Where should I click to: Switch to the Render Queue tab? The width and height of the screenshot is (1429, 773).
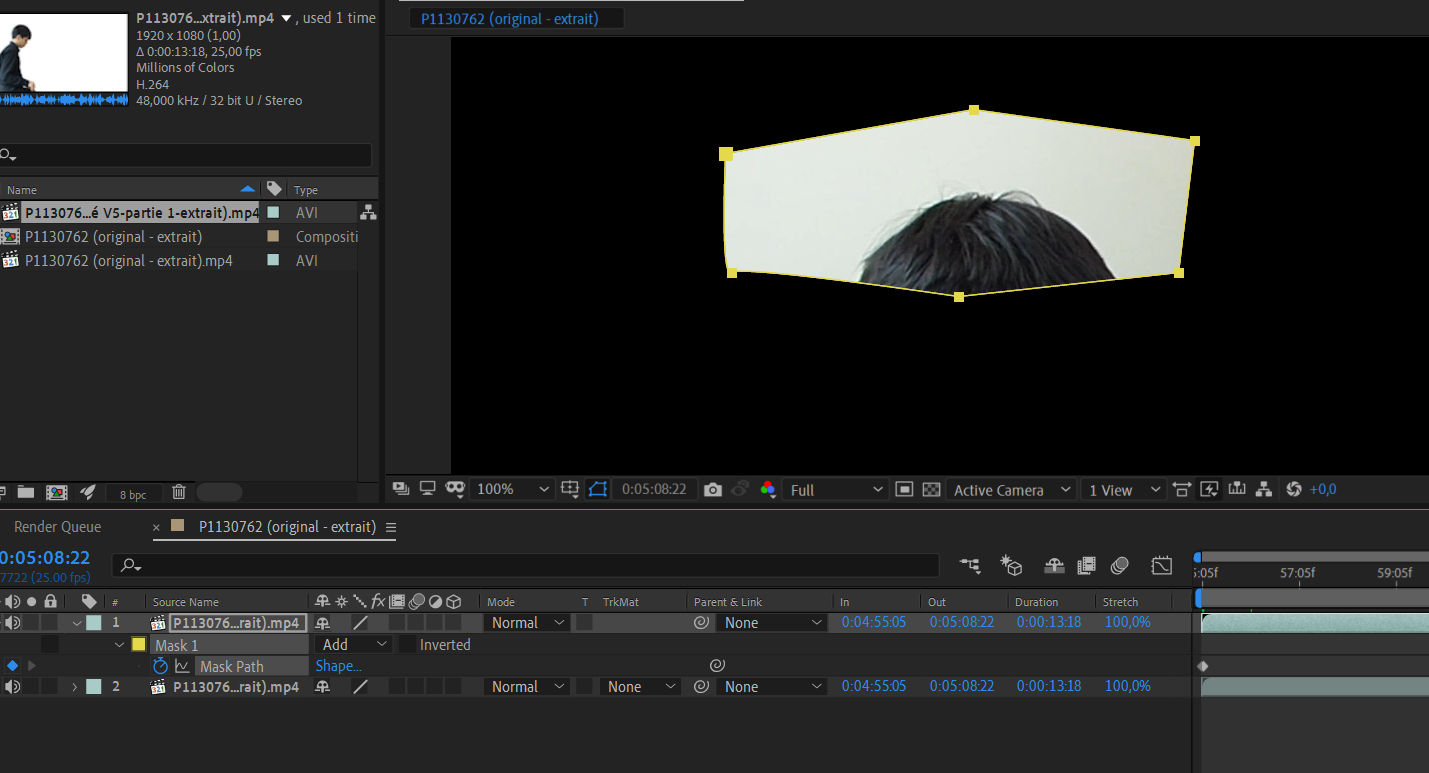(57, 527)
